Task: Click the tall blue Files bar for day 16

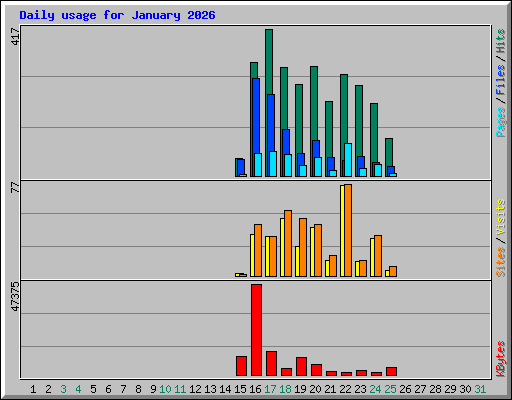Action: (x=256, y=115)
